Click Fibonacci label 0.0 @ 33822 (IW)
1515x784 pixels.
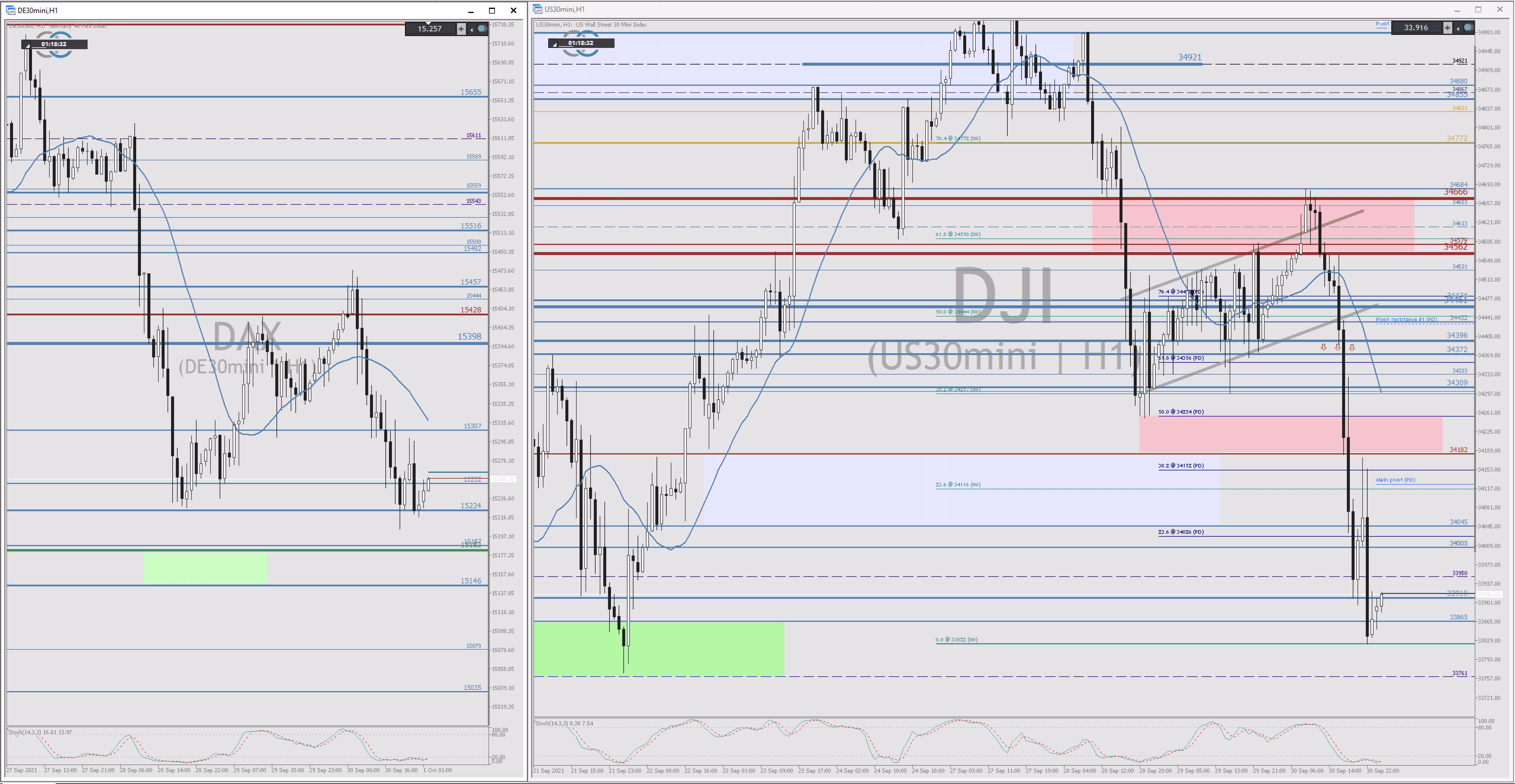click(x=957, y=639)
